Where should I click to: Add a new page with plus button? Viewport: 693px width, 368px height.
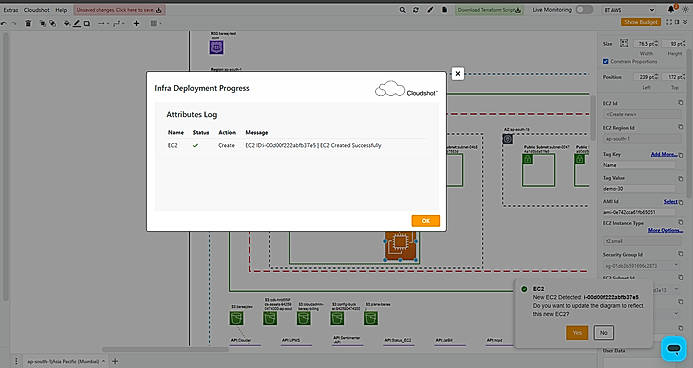(115, 361)
